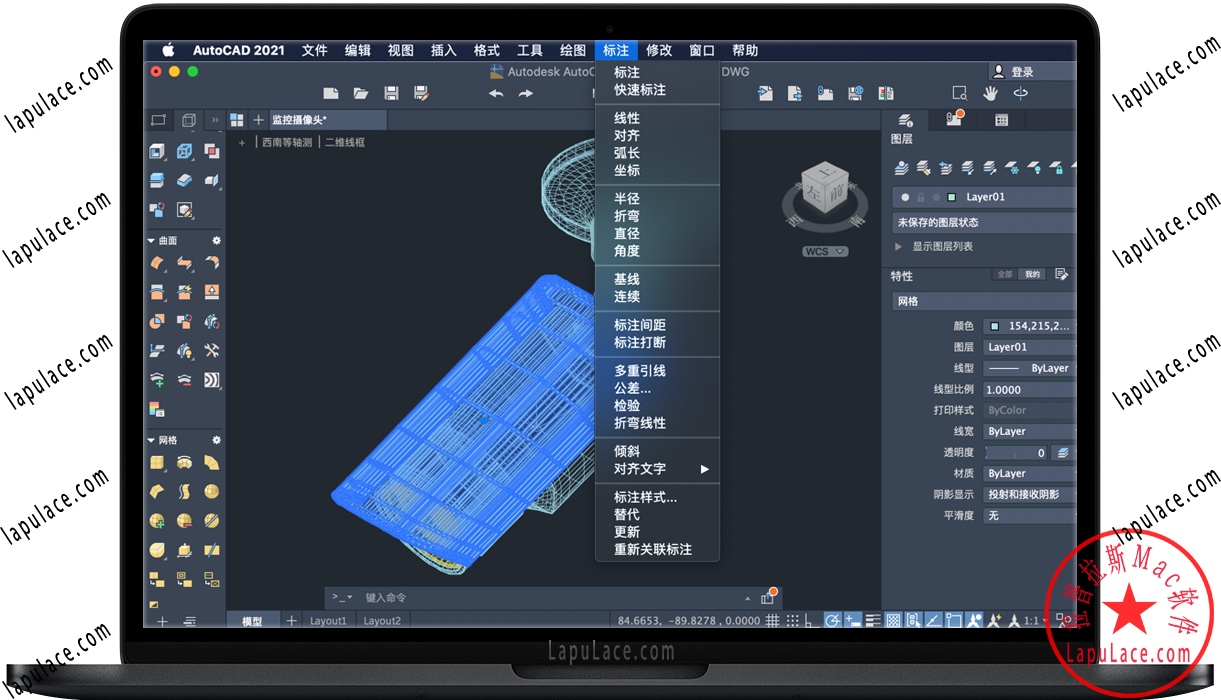Click the Redo arrow in the toolbar
Image resolution: width=1221 pixels, height=700 pixels.
pyautogui.click(x=526, y=93)
